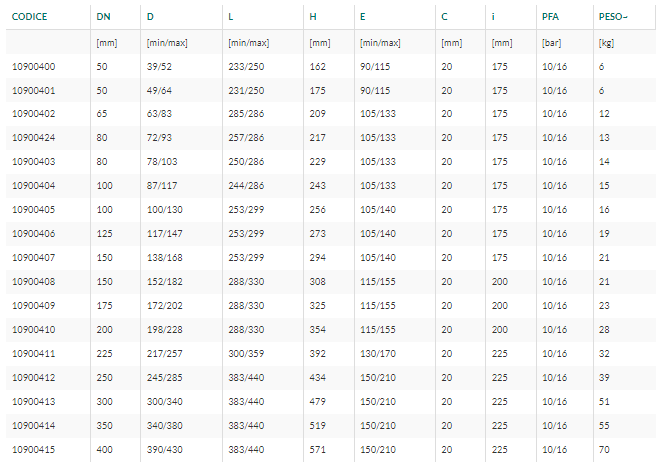Click product code 10900402
Viewport: 658px width, 464px height.
(x=34, y=114)
